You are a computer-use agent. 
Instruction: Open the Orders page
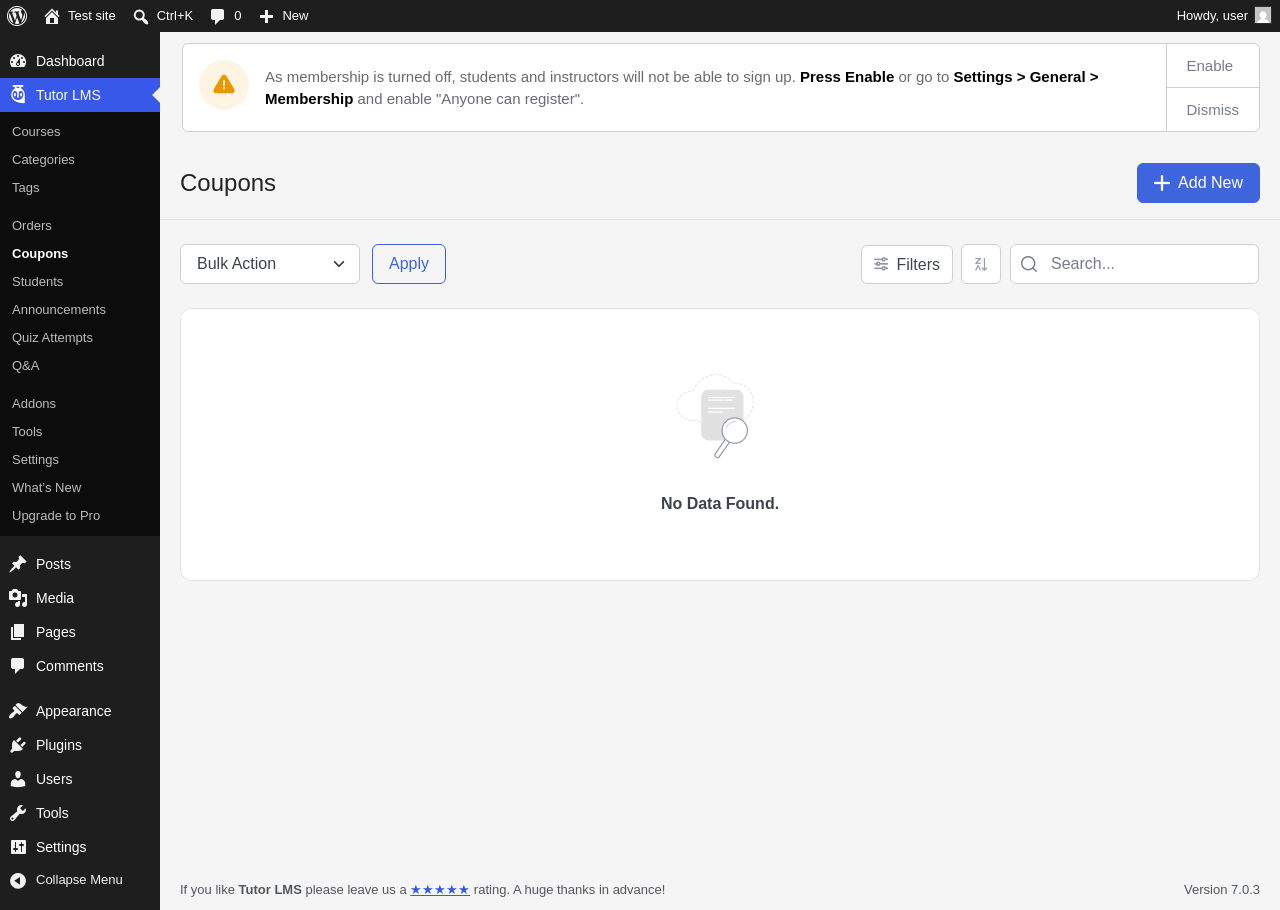pyautogui.click(x=32, y=226)
